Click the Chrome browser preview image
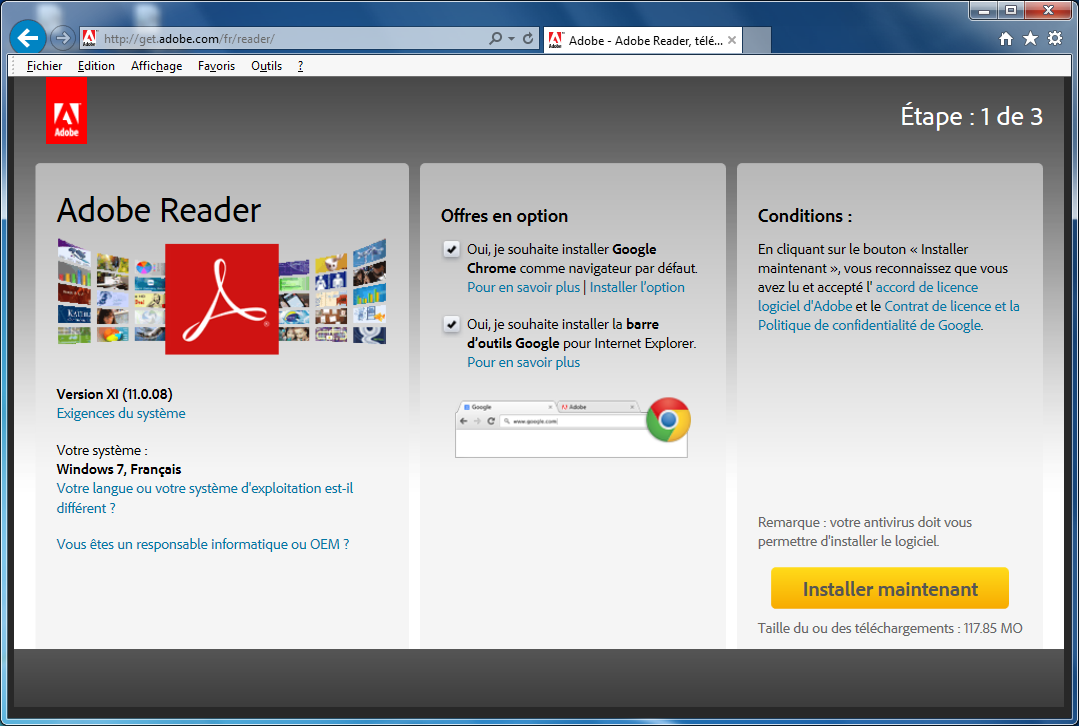Image resolution: width=1079 pixels, height=726 pixels. pyautogui.click(x=571, y=429)
